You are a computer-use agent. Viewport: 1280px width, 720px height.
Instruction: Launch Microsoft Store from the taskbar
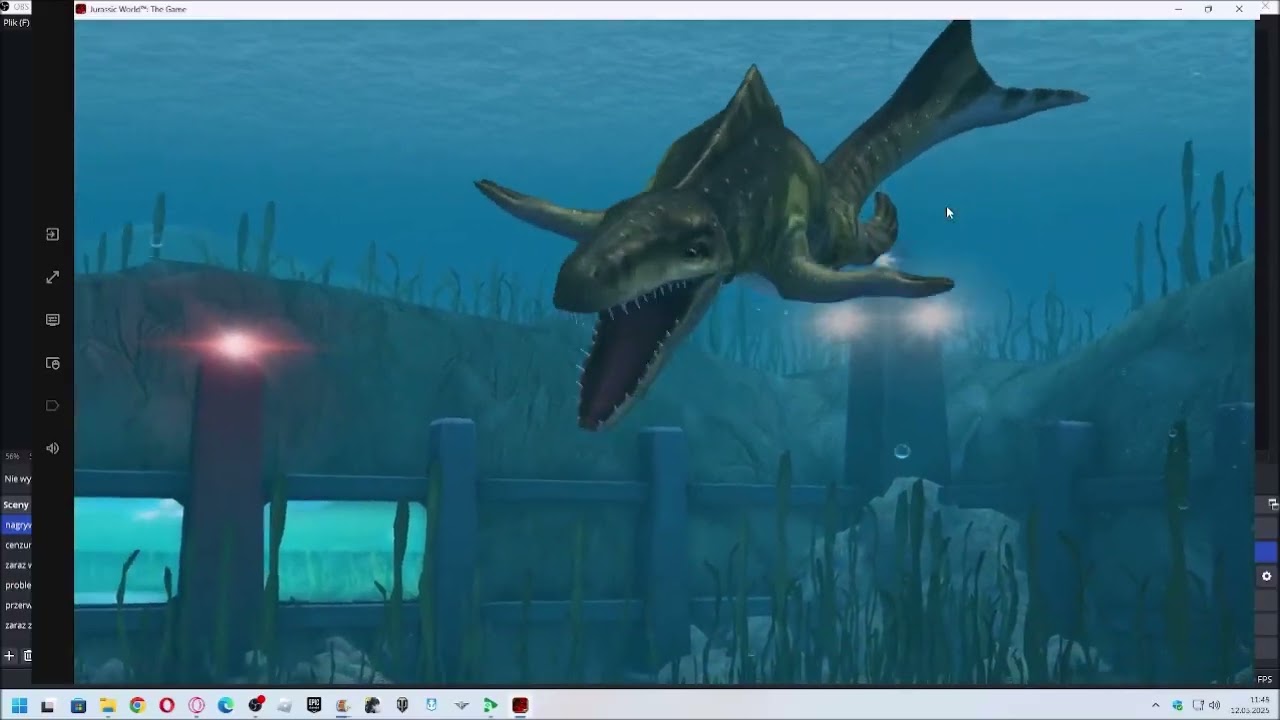pyautogui.click(x=78, y=706)
